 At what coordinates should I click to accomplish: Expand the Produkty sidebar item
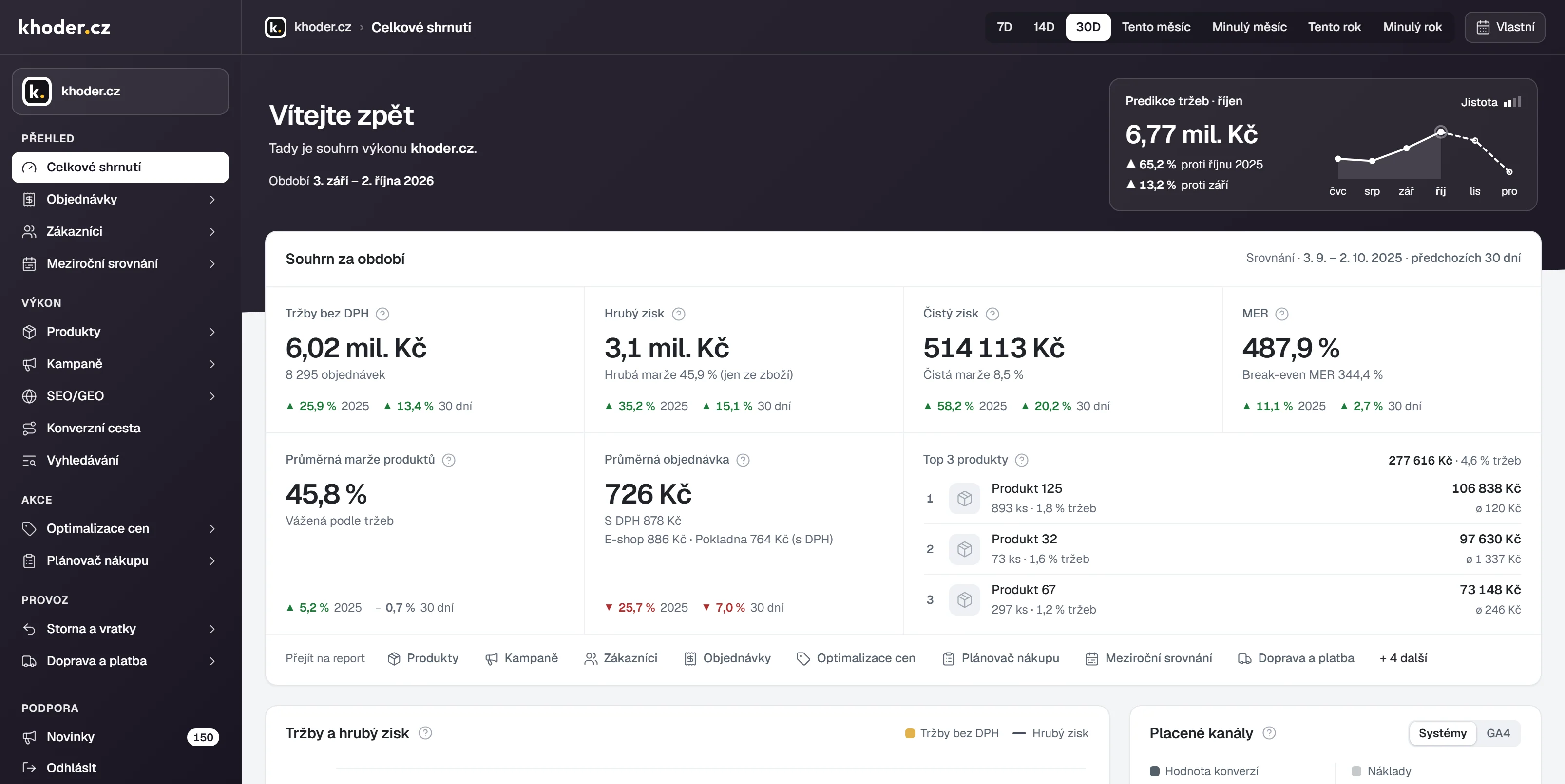120,332
